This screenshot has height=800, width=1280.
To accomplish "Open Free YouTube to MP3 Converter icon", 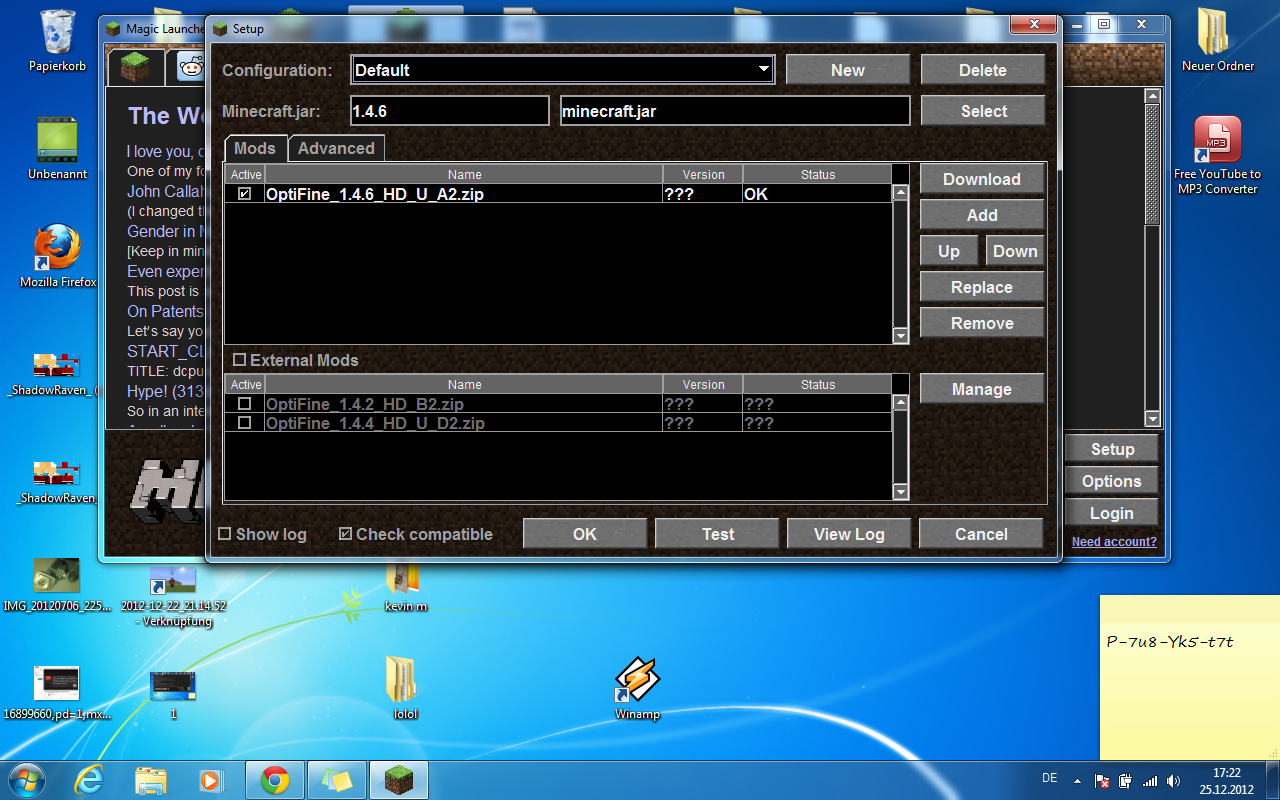I will [x=1217, y=142].
